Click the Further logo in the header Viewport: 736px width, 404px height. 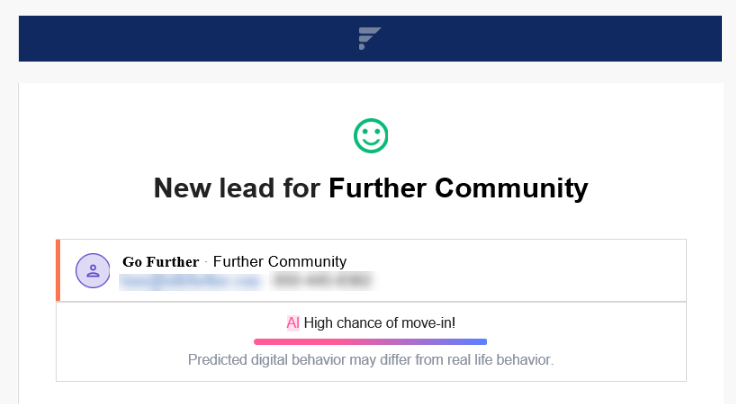(x=369, y=38)
